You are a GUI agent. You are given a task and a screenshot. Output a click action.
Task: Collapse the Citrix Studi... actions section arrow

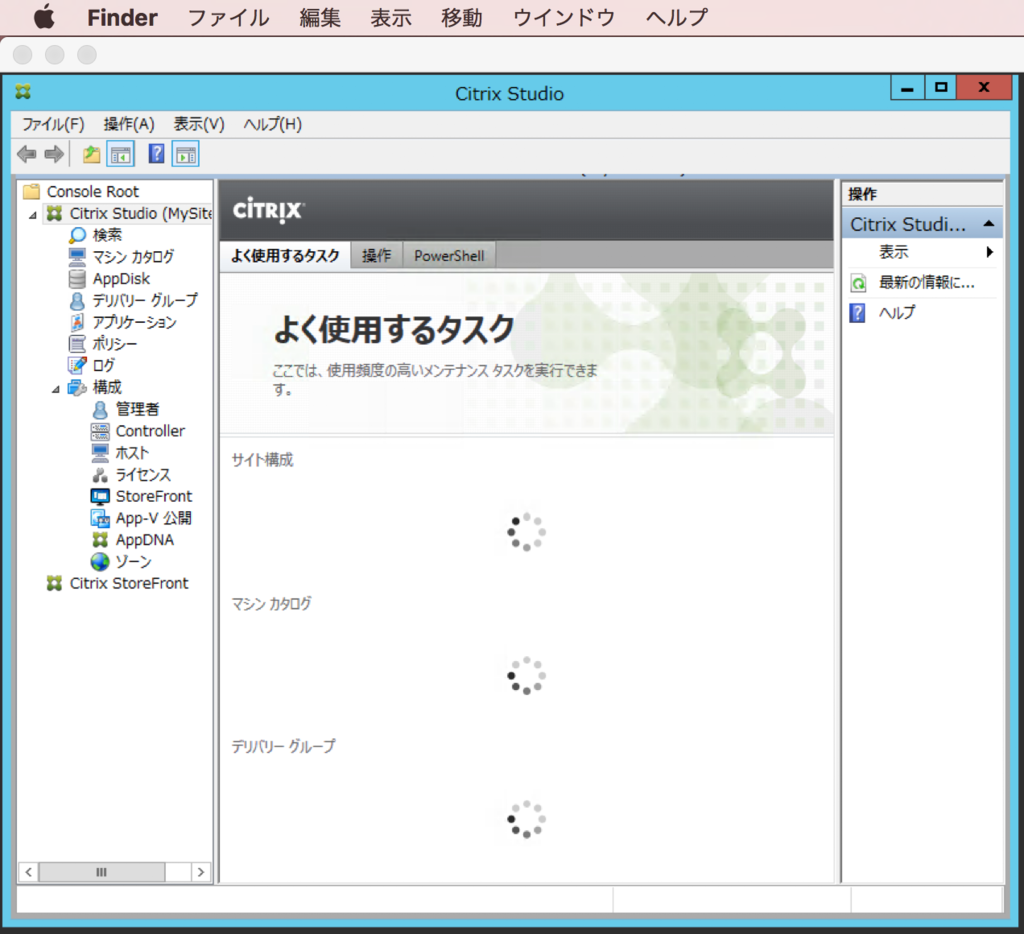click(989, 224)
